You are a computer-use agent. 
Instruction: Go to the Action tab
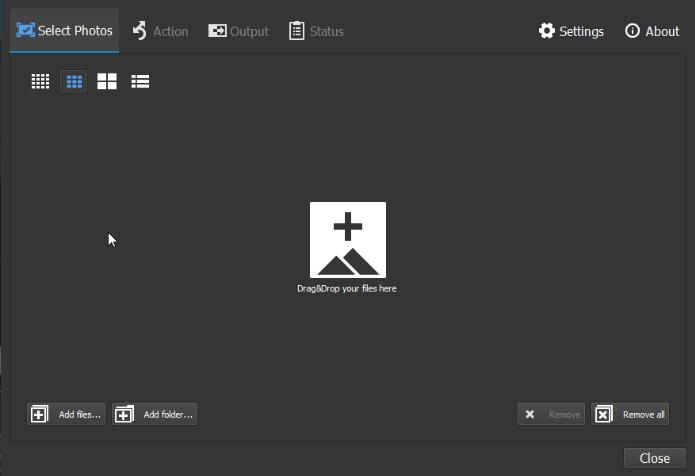160,31
